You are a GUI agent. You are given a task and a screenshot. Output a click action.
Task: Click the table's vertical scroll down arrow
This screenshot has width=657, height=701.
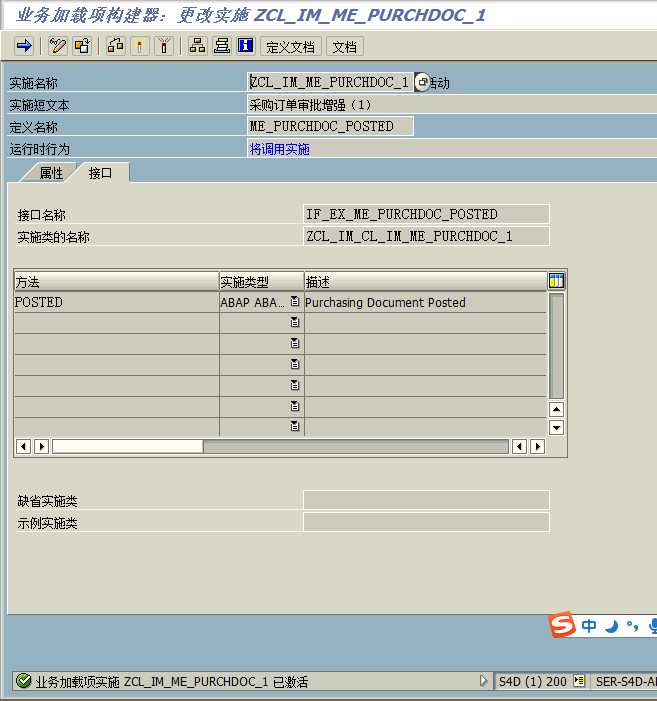click(x=556, y=427)
